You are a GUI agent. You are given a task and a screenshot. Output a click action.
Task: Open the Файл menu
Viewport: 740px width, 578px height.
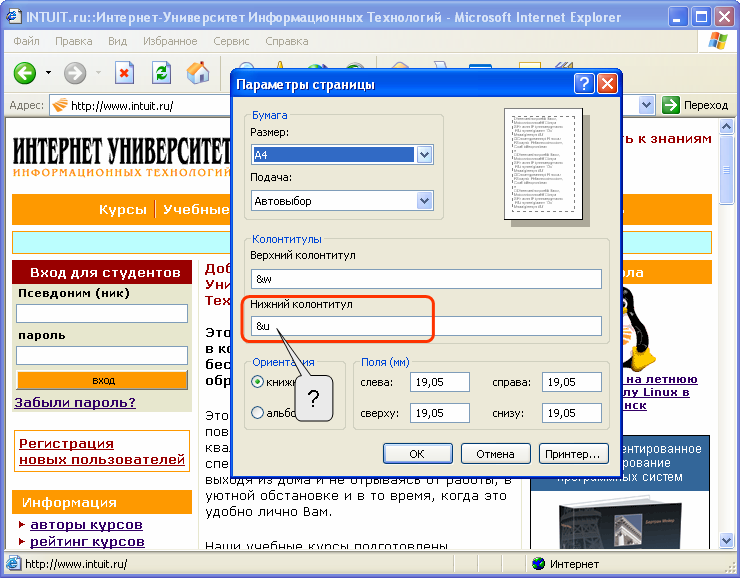26,41
